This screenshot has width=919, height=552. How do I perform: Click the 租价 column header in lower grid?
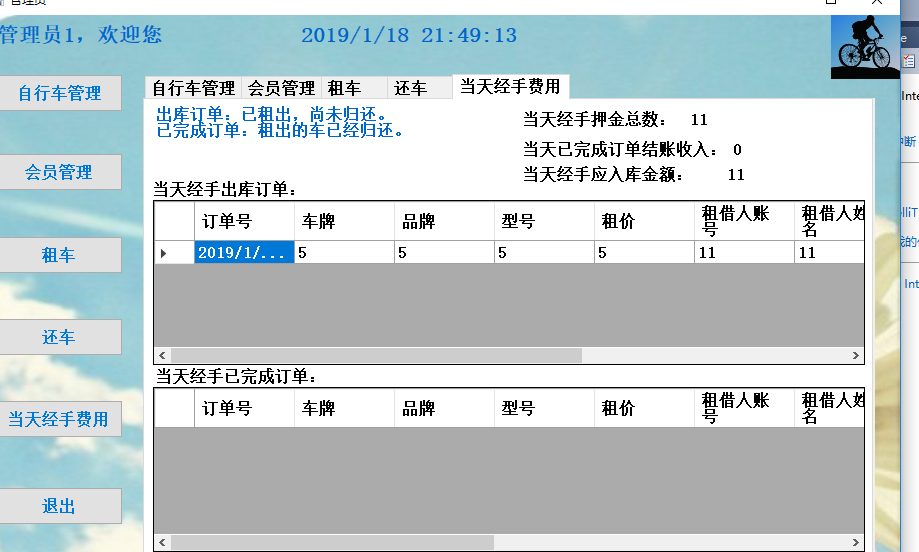[644, 408]
